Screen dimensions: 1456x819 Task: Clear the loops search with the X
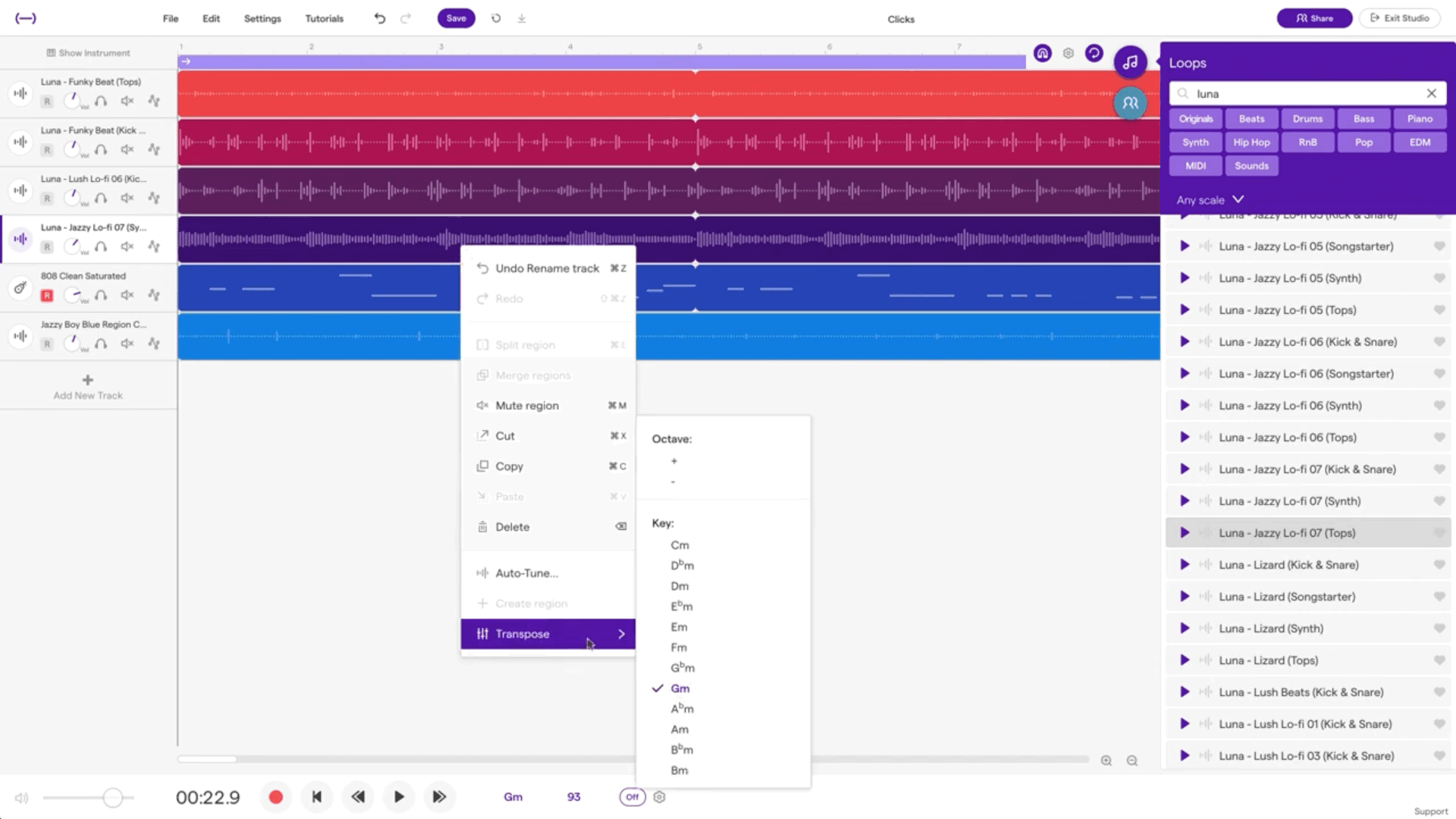tap(1431, 93)
